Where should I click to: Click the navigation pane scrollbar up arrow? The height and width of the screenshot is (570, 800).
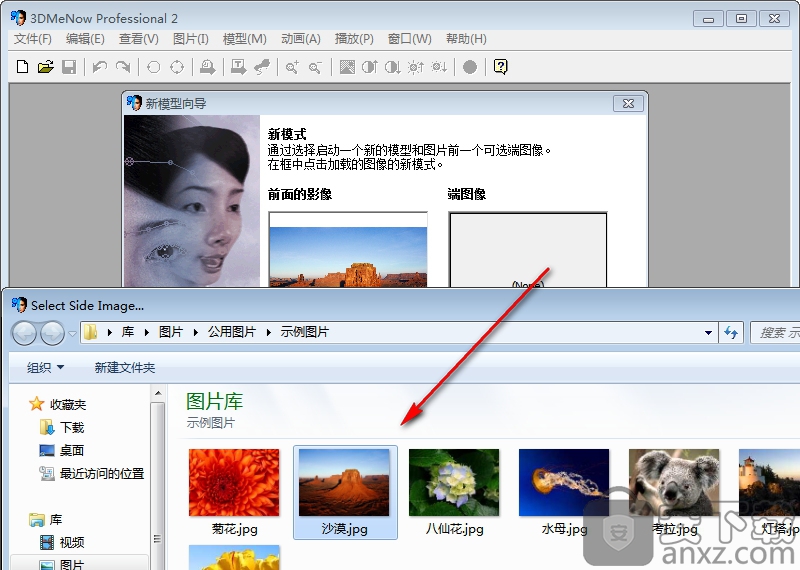158,393
